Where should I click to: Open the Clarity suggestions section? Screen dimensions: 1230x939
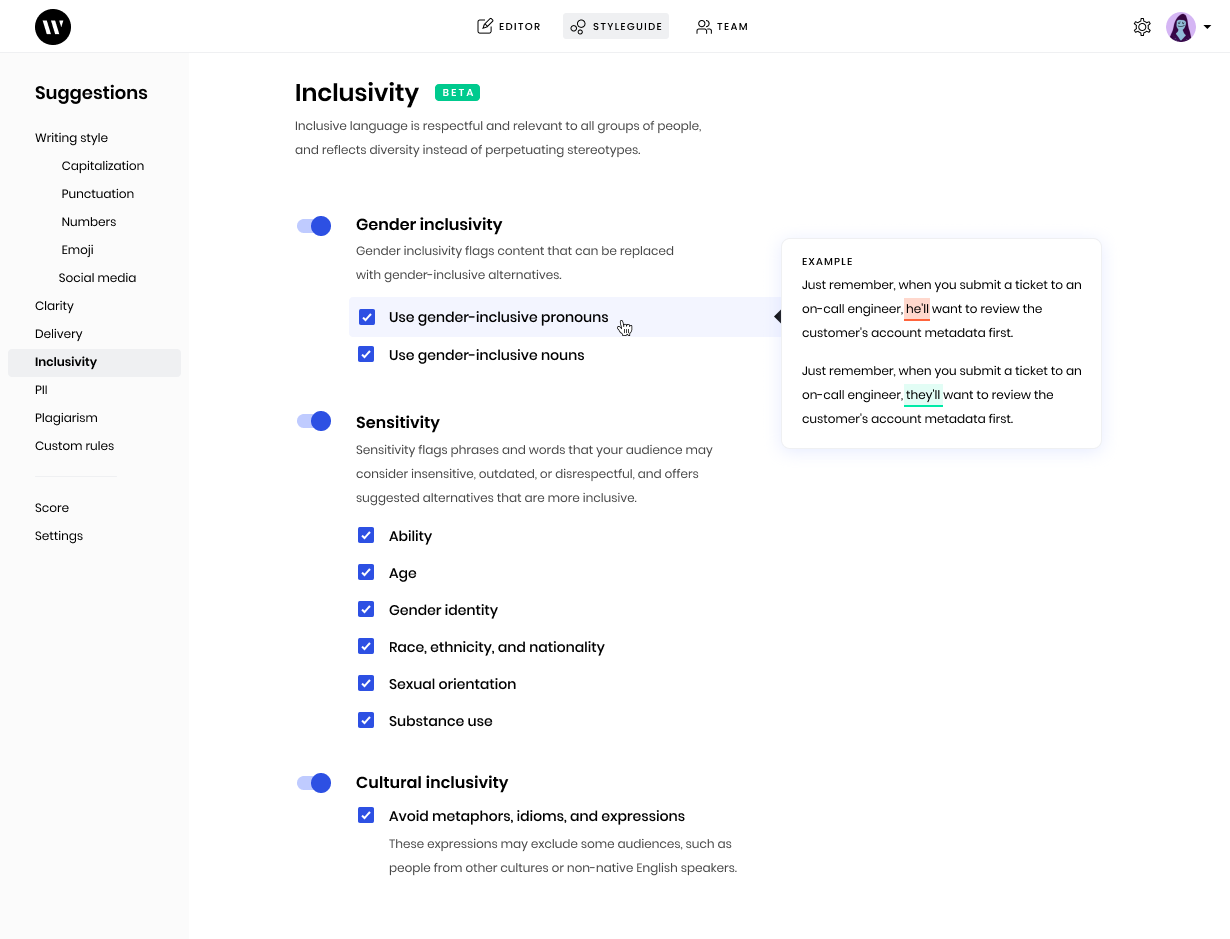pos(54,306)
